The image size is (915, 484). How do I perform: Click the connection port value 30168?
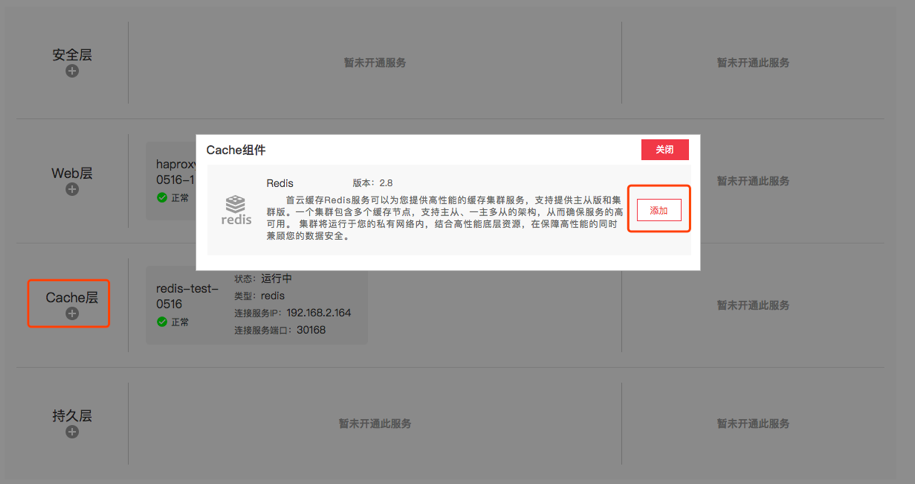coord(311,330)
